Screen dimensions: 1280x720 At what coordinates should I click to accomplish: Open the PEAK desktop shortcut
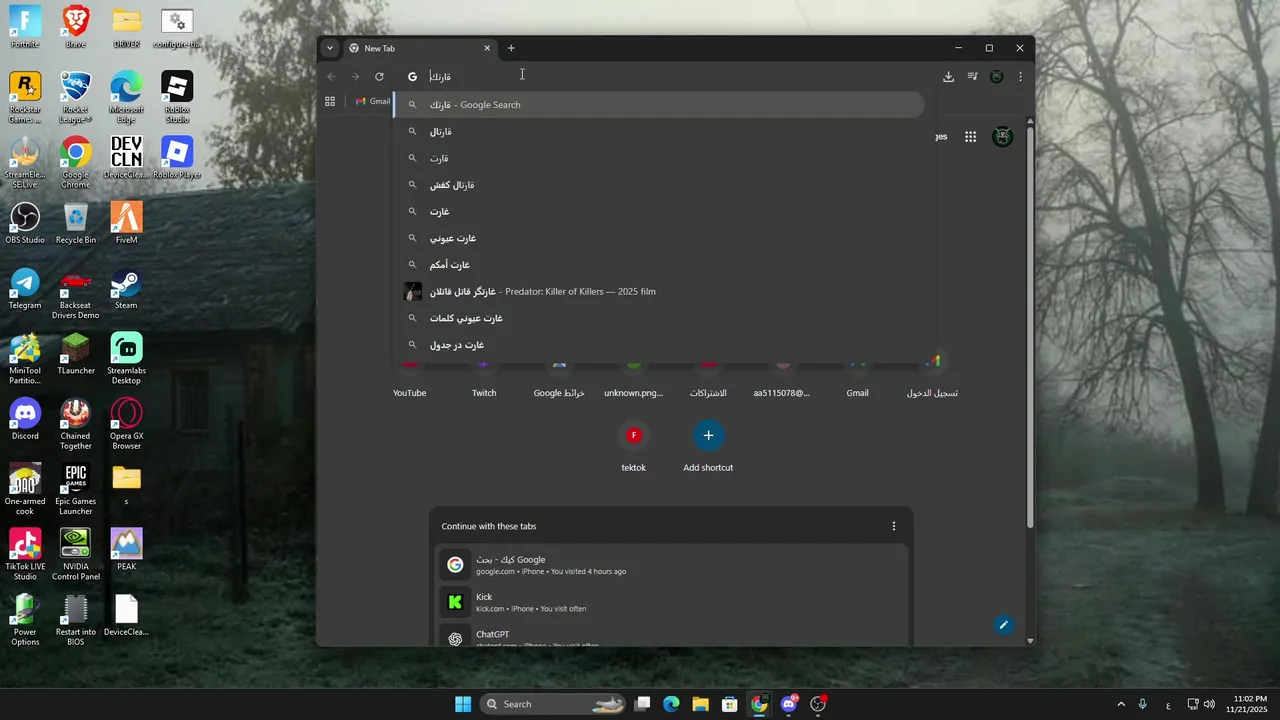[126, 549]
